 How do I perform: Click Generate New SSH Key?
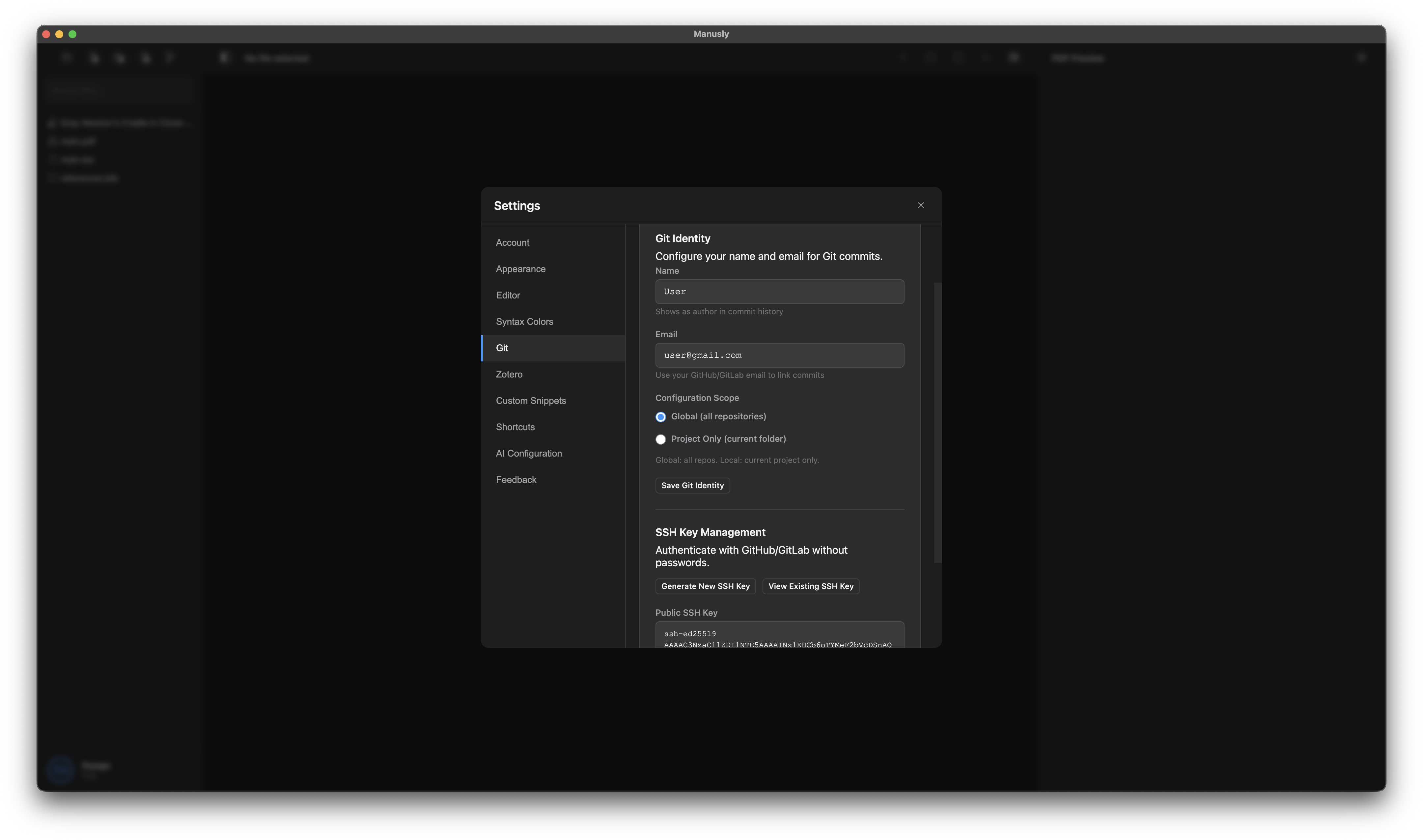point(705,586)
